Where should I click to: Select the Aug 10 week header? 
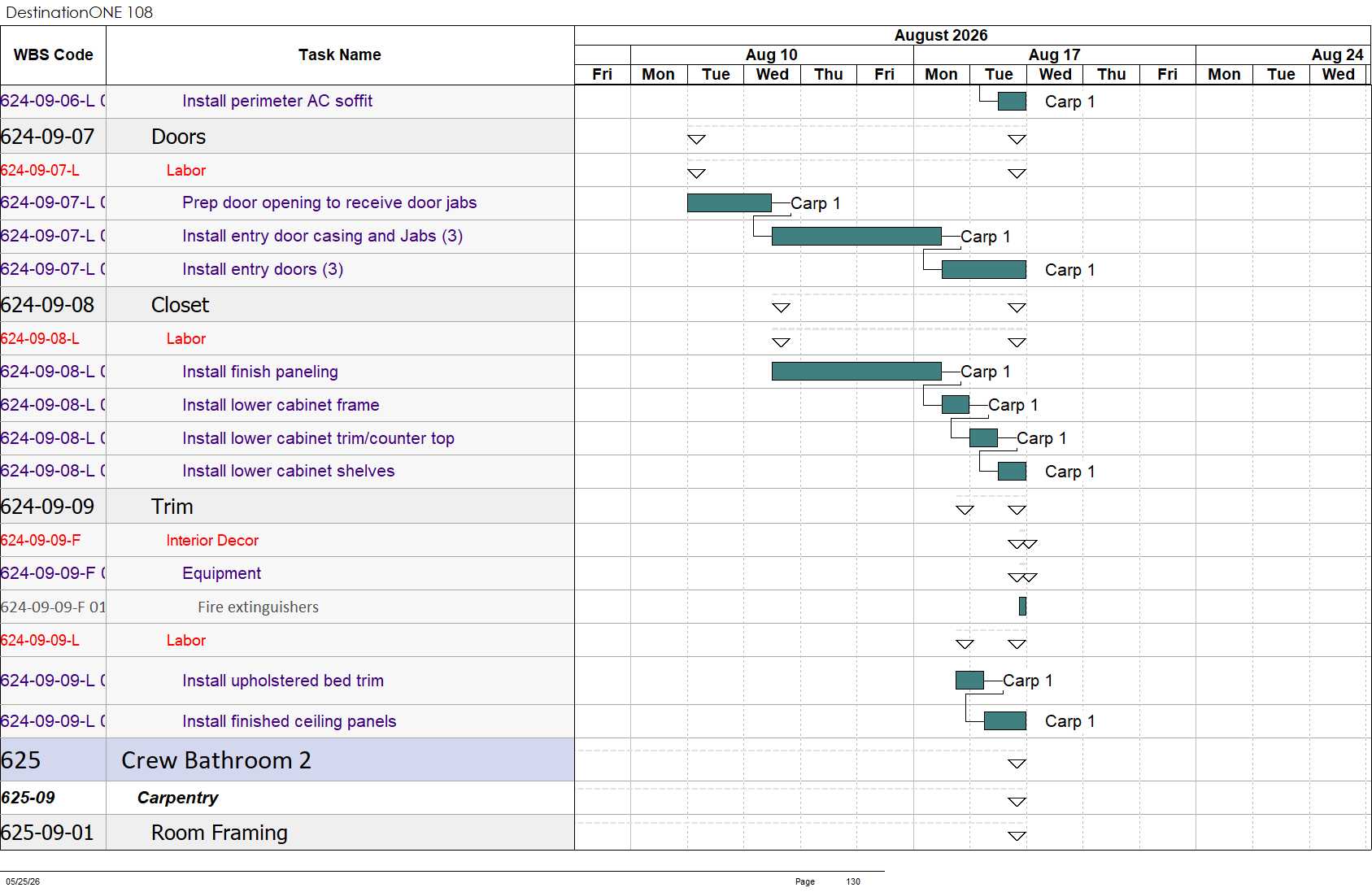(772, 54)
